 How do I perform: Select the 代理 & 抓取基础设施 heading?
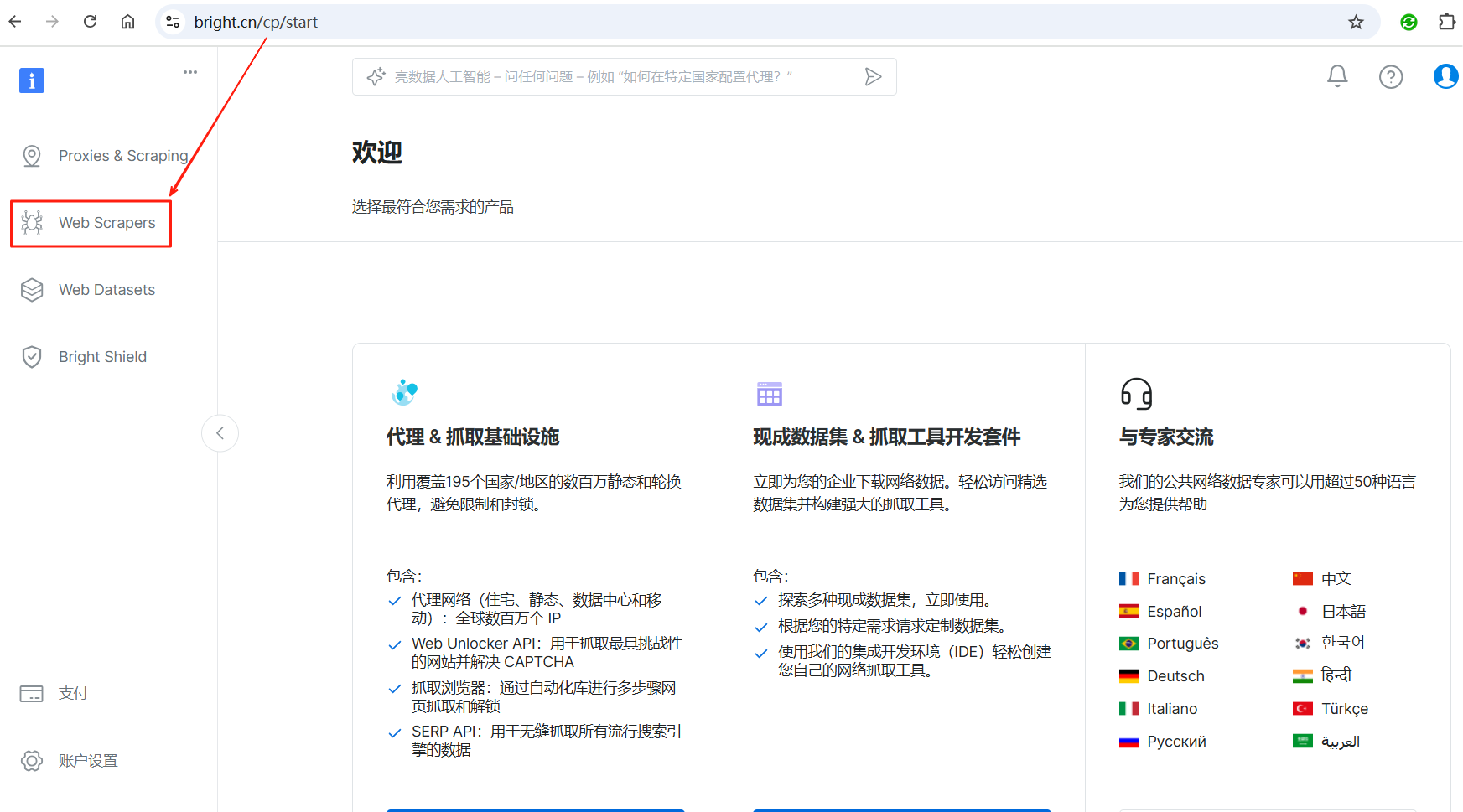[x=473, y=437]
